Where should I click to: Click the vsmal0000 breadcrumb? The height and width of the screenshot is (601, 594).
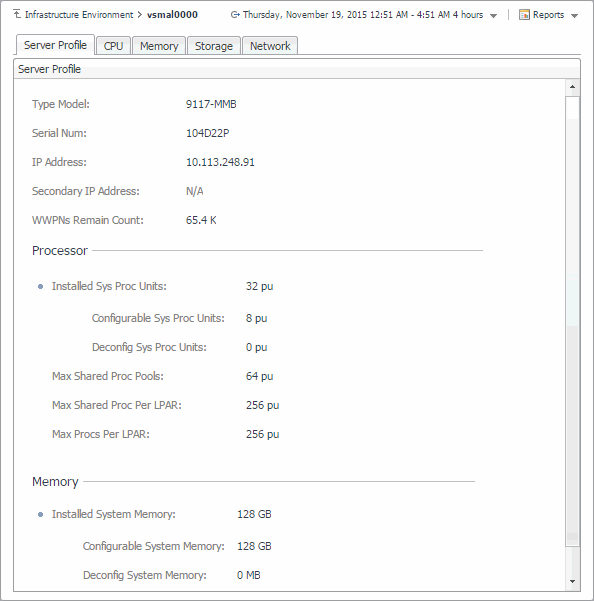172,15
